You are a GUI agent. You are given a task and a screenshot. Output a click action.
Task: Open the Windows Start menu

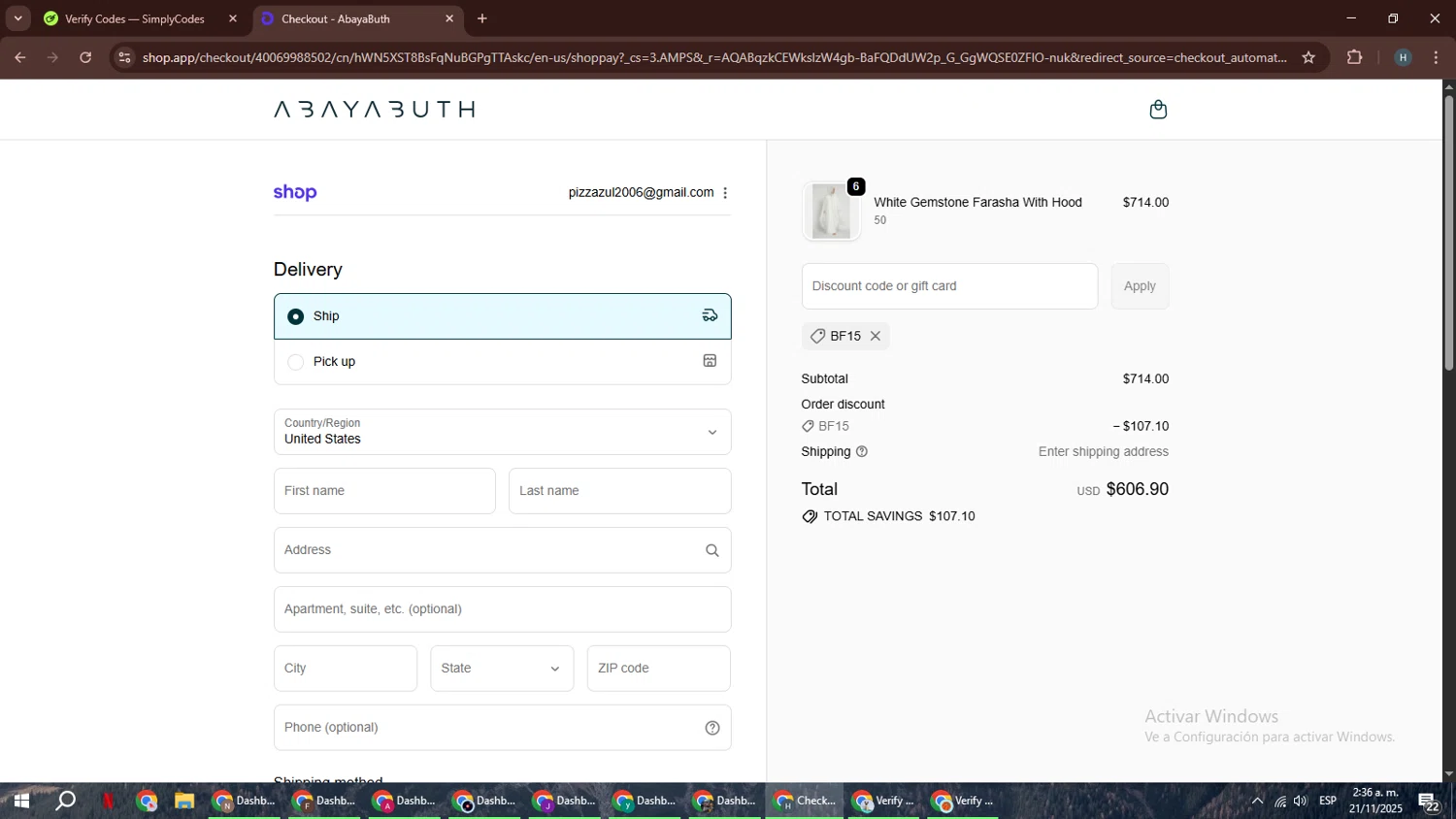[20, 801]
